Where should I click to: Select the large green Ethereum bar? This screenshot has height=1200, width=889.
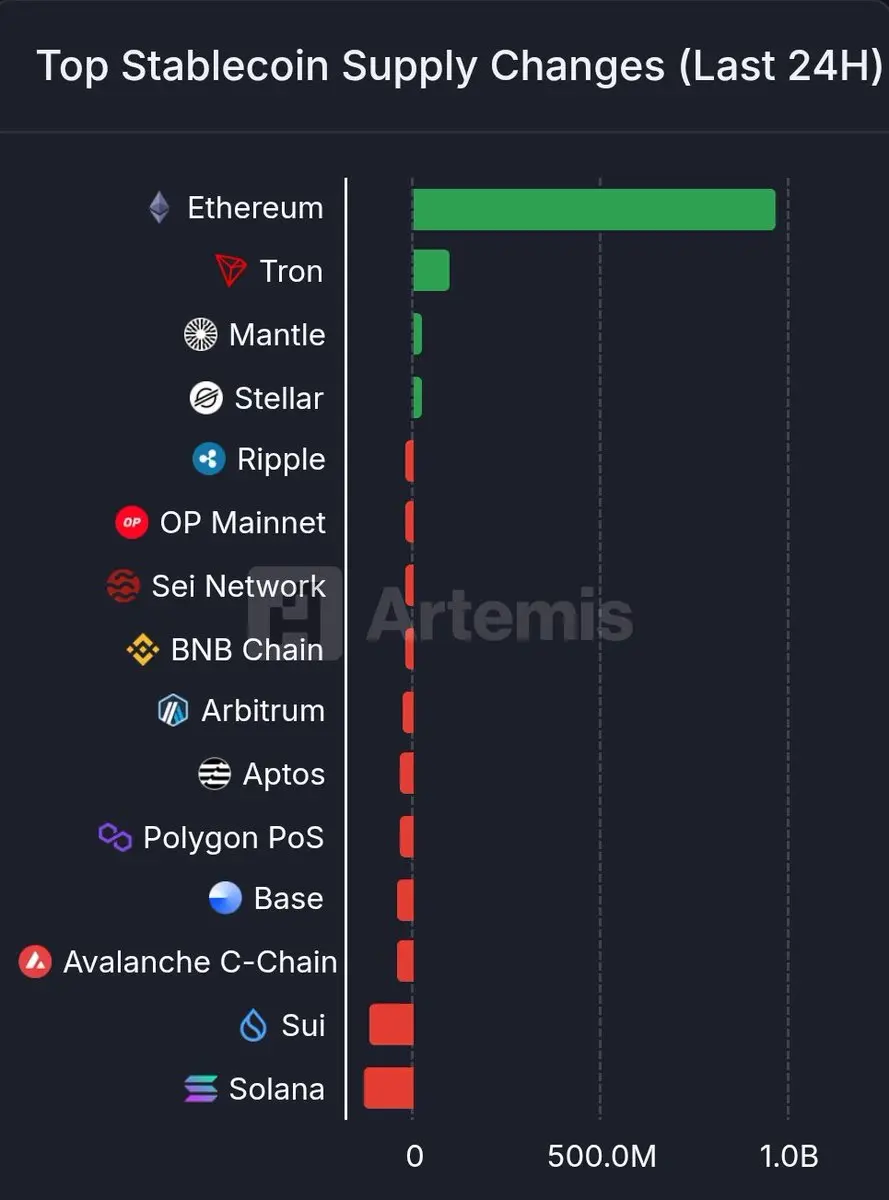click(x=594, y=209)
